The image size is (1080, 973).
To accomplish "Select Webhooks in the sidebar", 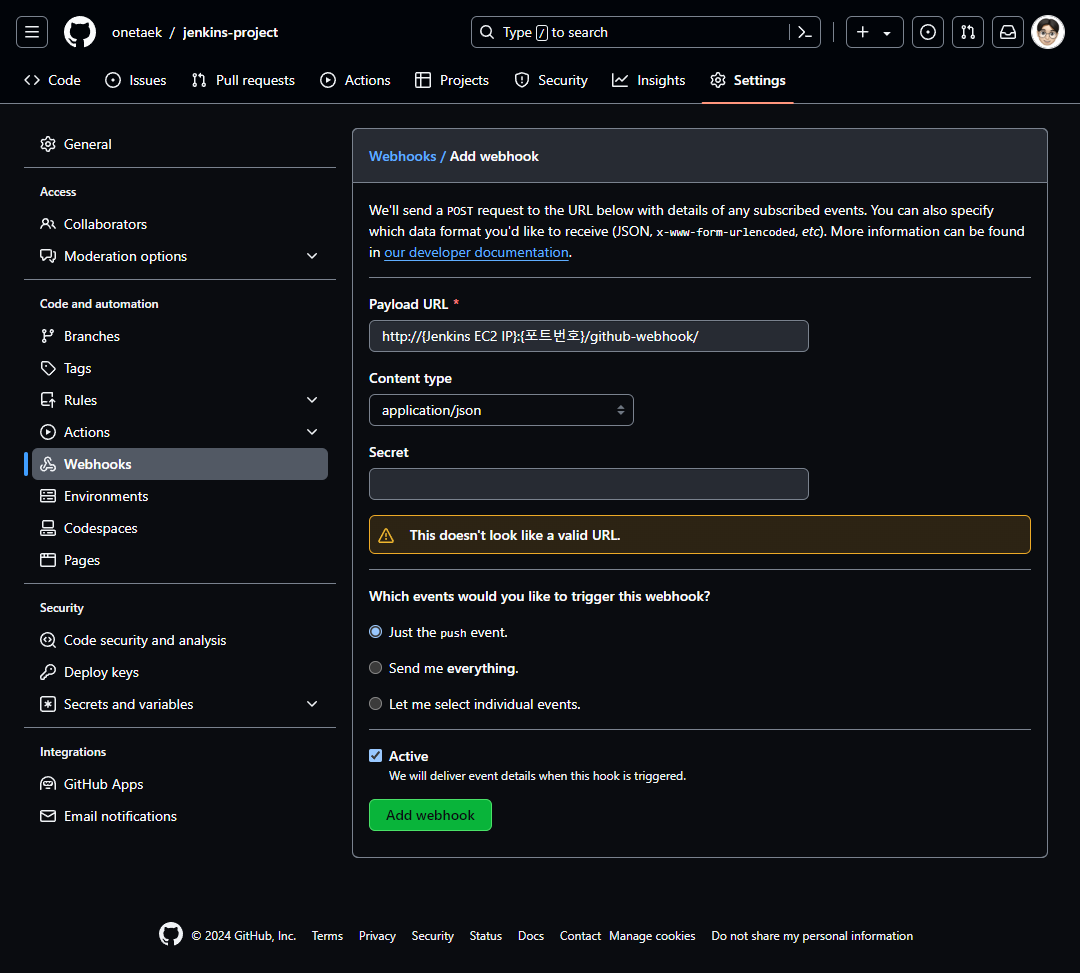I will click(180, 464).
